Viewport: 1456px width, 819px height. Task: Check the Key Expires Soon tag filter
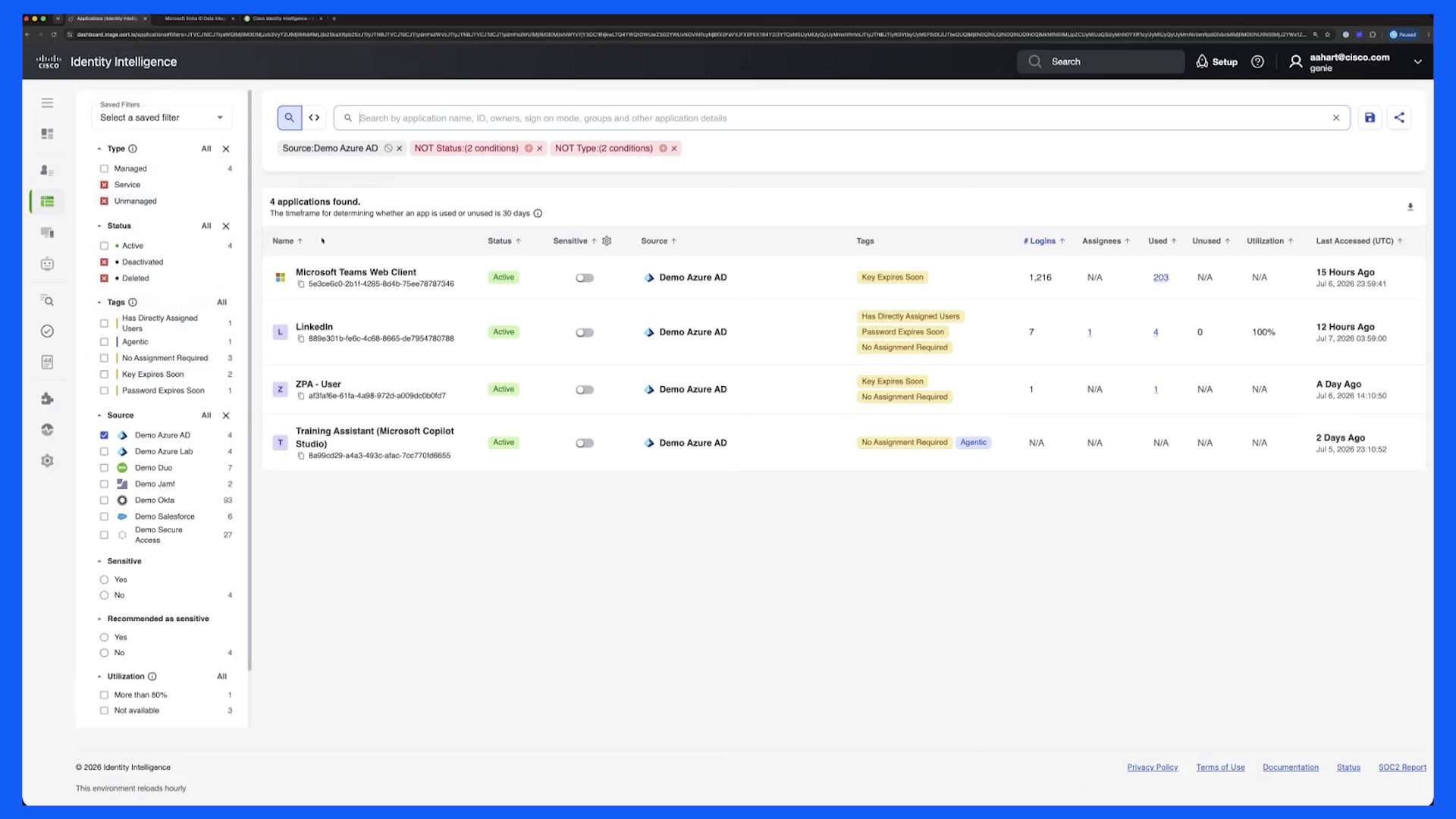105,375
